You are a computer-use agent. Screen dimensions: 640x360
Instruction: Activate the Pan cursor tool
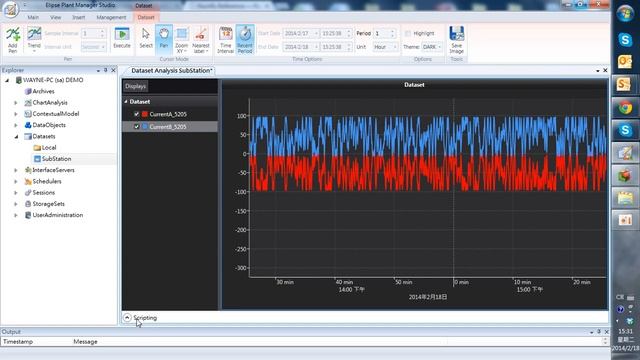pos(164,38)
